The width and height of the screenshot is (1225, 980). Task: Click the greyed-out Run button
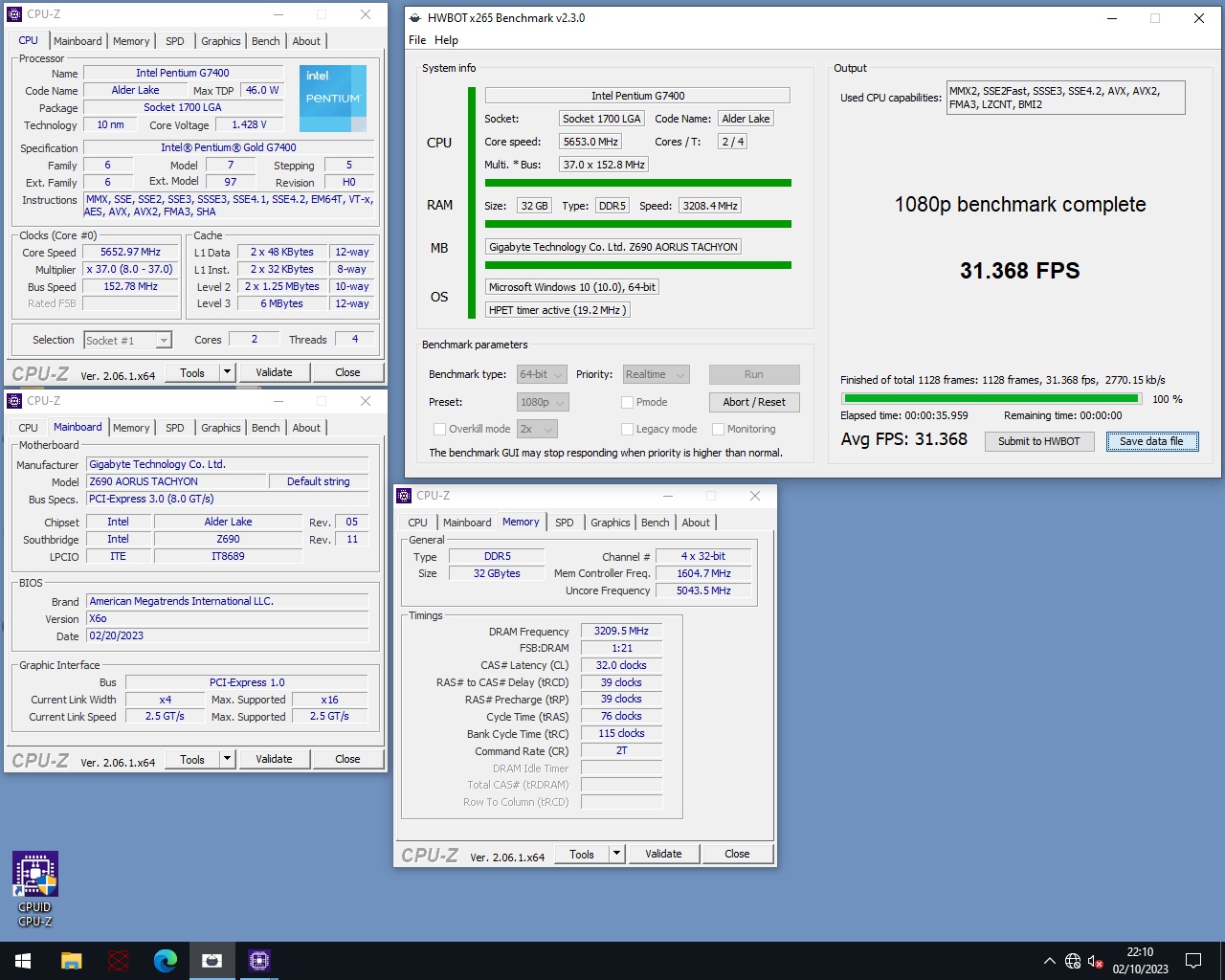point(754,375)
